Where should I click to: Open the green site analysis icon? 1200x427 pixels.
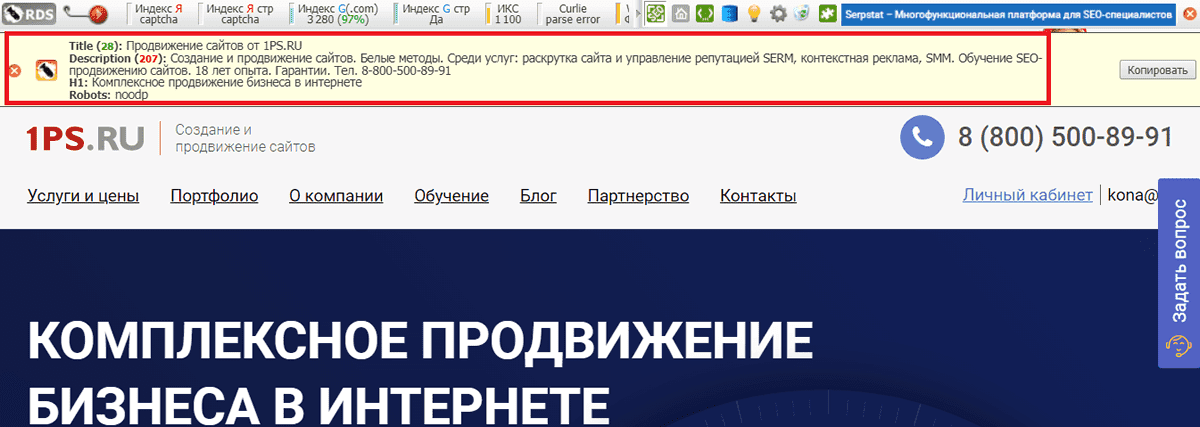[x=655, y=14]
